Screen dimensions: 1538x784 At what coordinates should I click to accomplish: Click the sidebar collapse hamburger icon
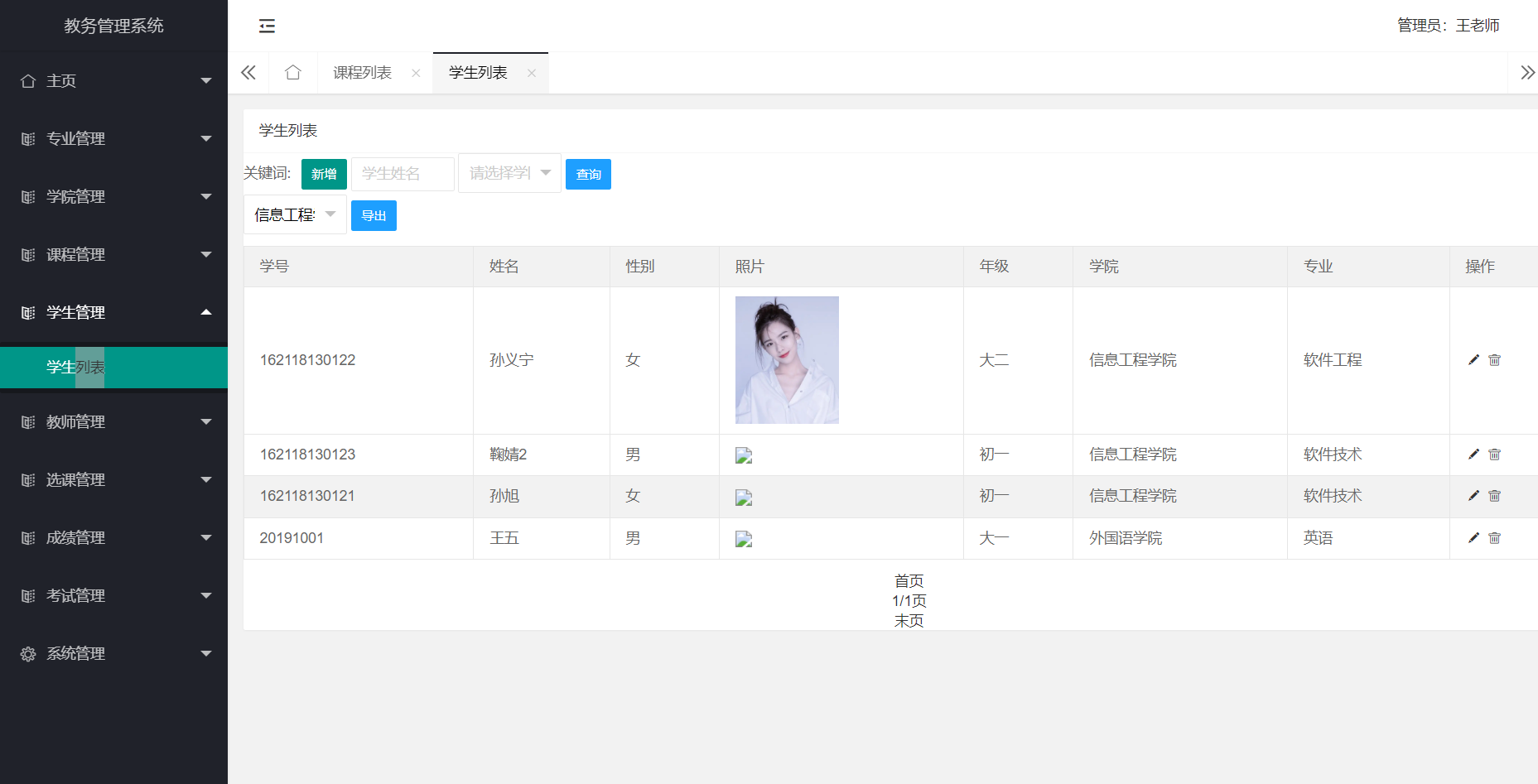[x=267, y=26]
